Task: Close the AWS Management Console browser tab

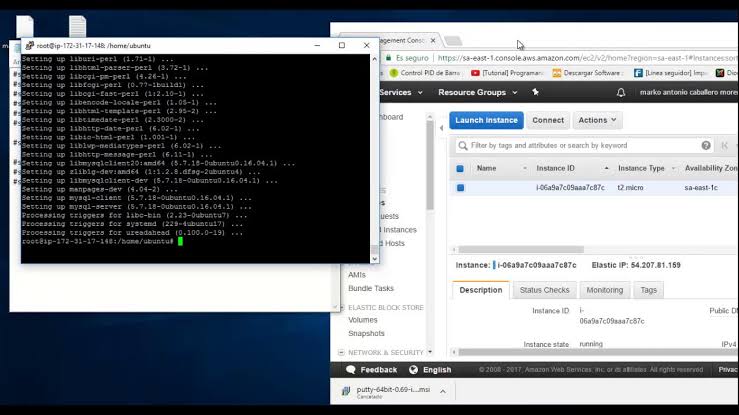Action: click(433, 41)
